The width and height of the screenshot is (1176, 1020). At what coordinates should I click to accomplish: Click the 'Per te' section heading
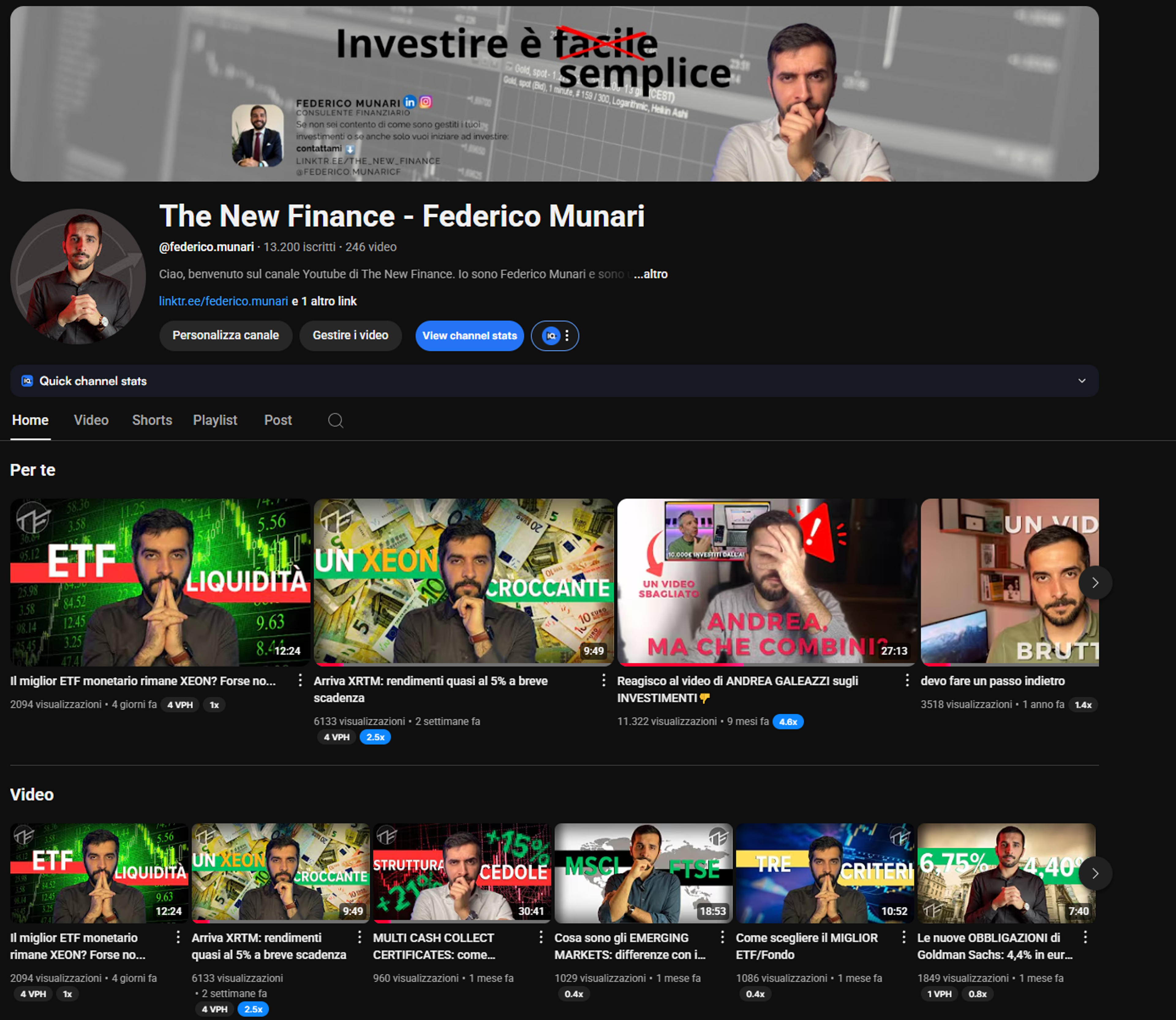(x=32, y=470)
